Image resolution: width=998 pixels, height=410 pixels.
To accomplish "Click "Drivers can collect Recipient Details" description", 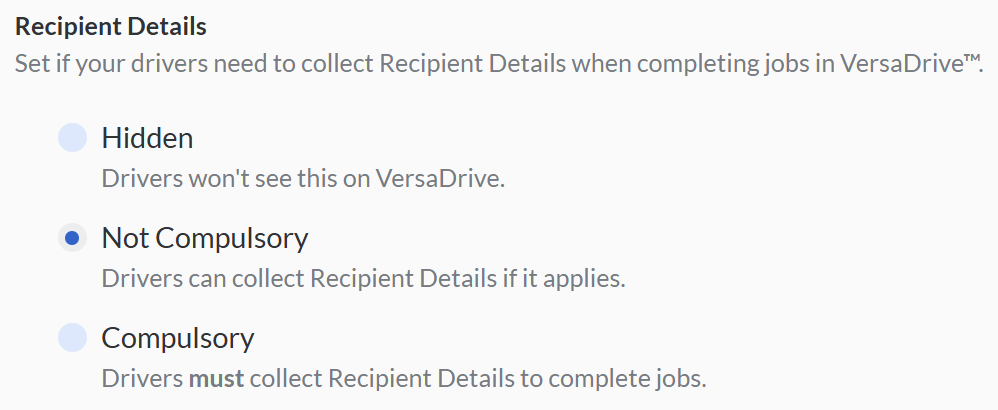I will 363,278.
